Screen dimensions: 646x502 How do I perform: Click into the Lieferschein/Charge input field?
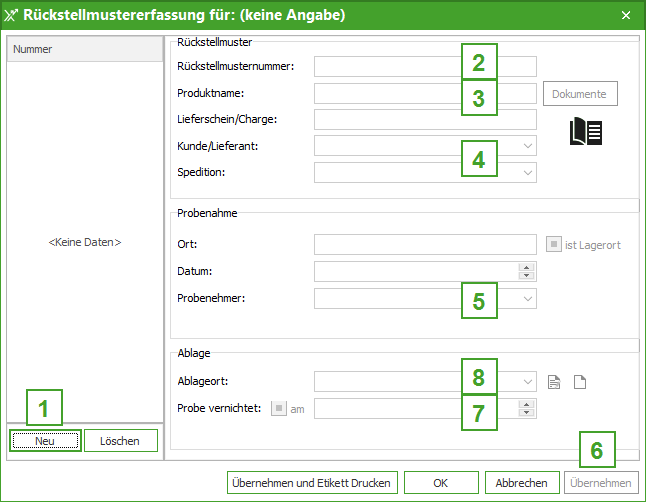pyautogui.click(x=425, y=120)
